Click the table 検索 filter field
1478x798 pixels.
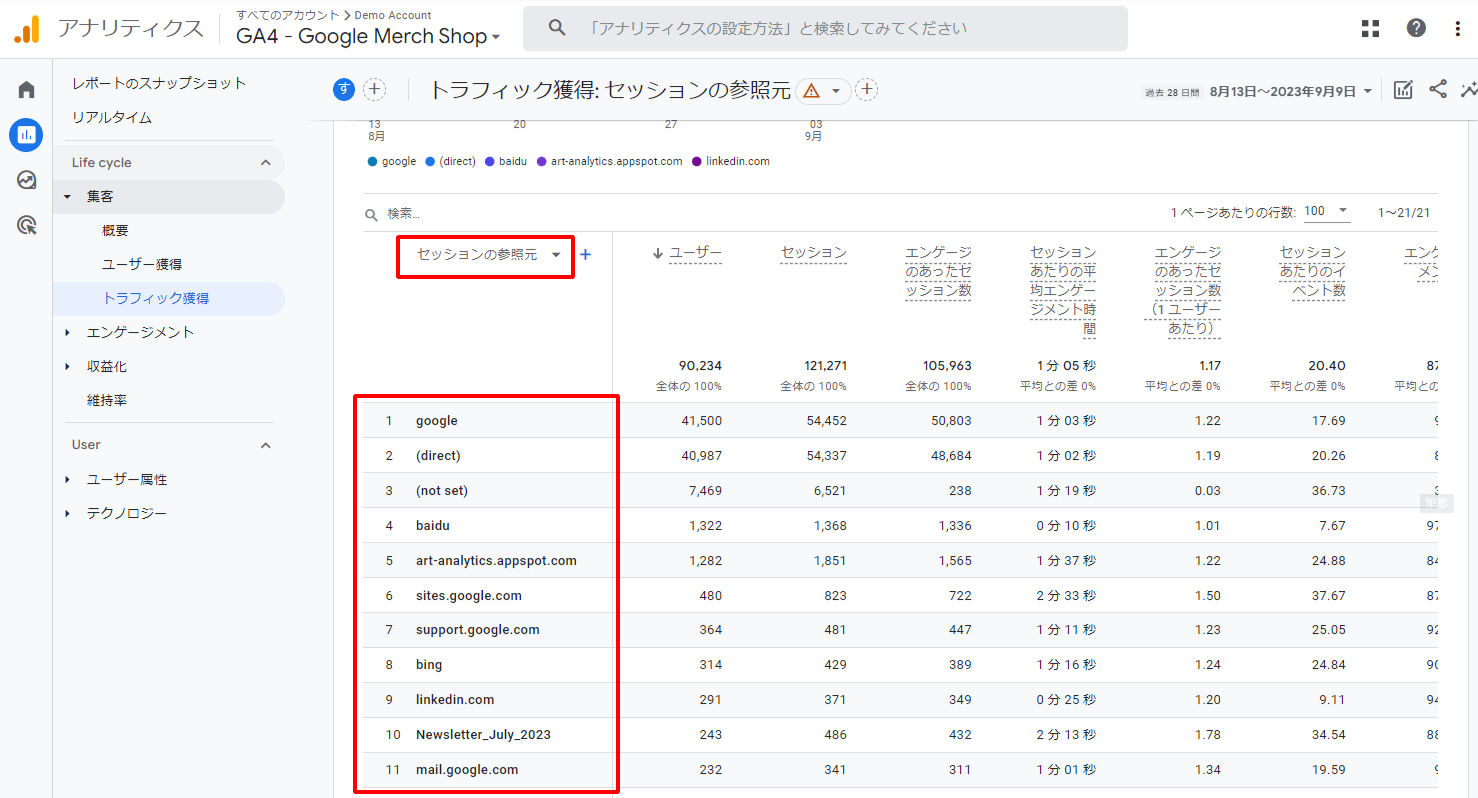[x=405, y=214]
